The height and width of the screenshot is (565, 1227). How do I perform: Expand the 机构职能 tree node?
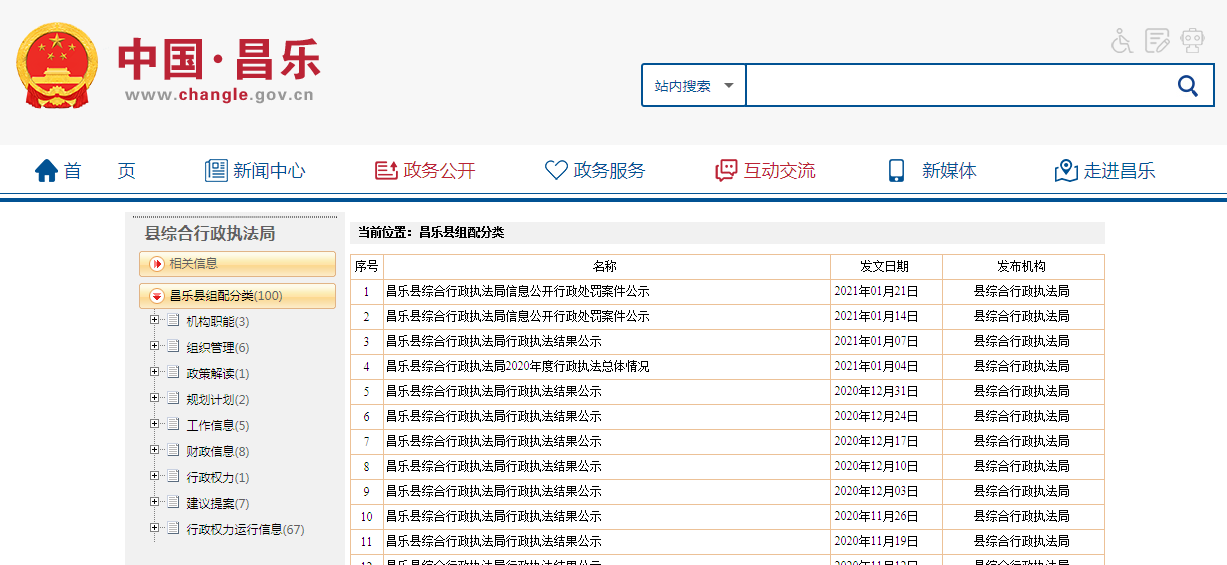(154, 321)
